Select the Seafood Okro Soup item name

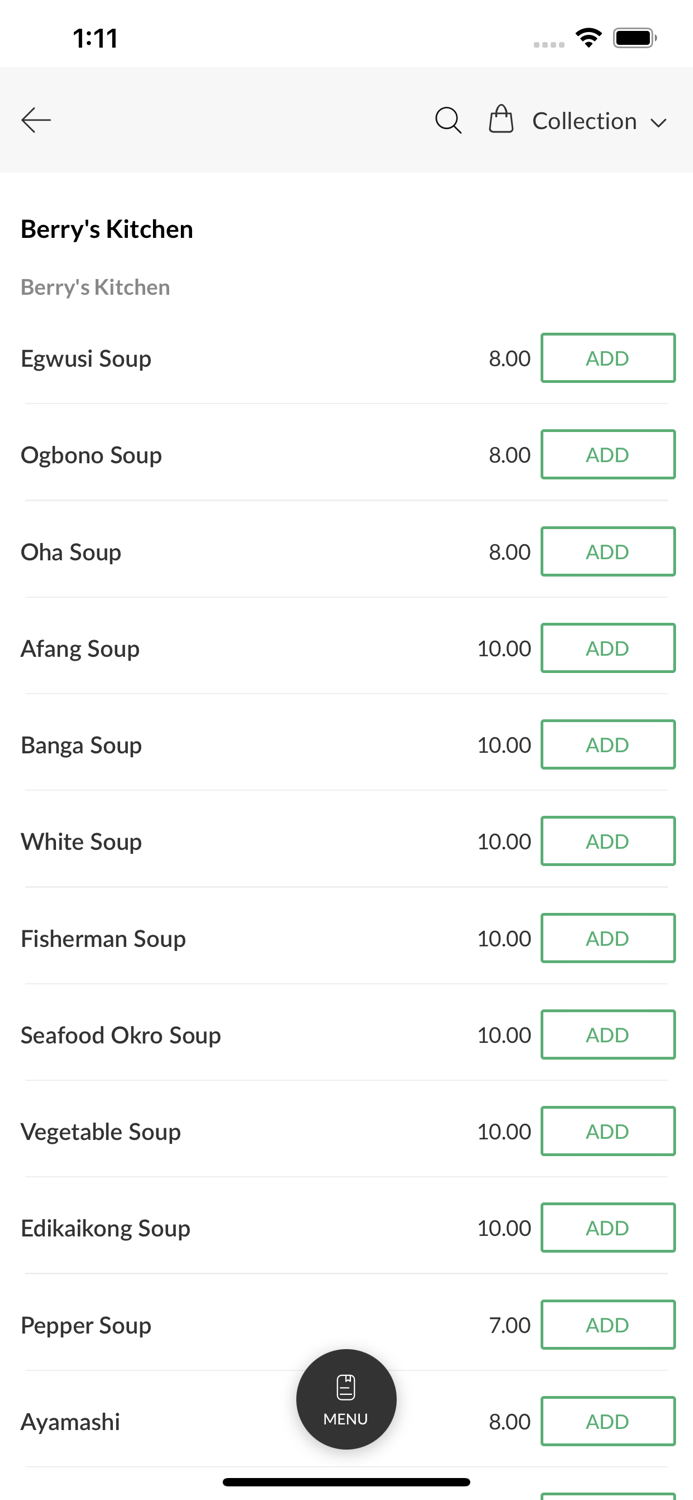[x=121, y=1035]
